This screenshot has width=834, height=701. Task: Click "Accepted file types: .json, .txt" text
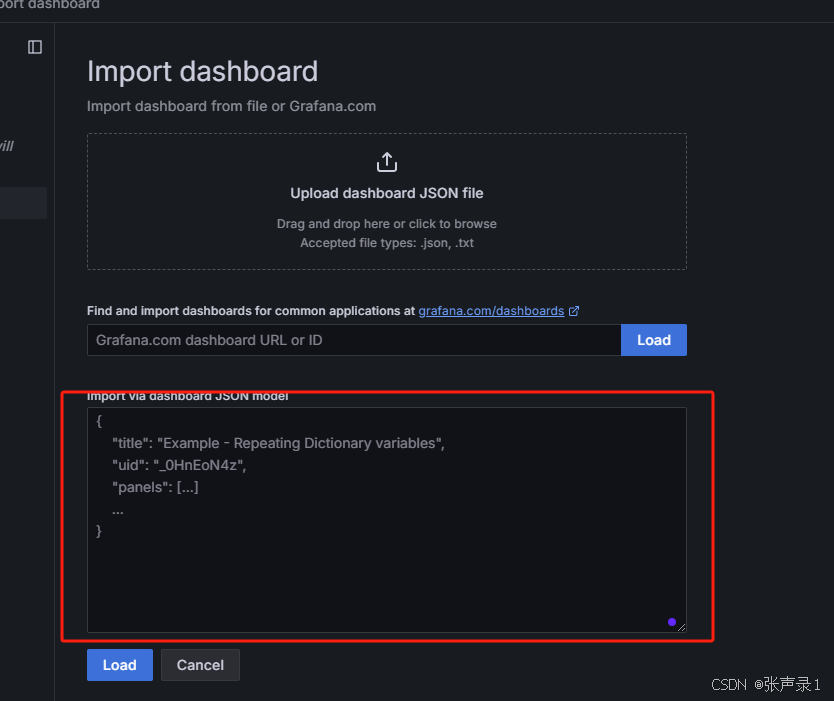[387, 243]
